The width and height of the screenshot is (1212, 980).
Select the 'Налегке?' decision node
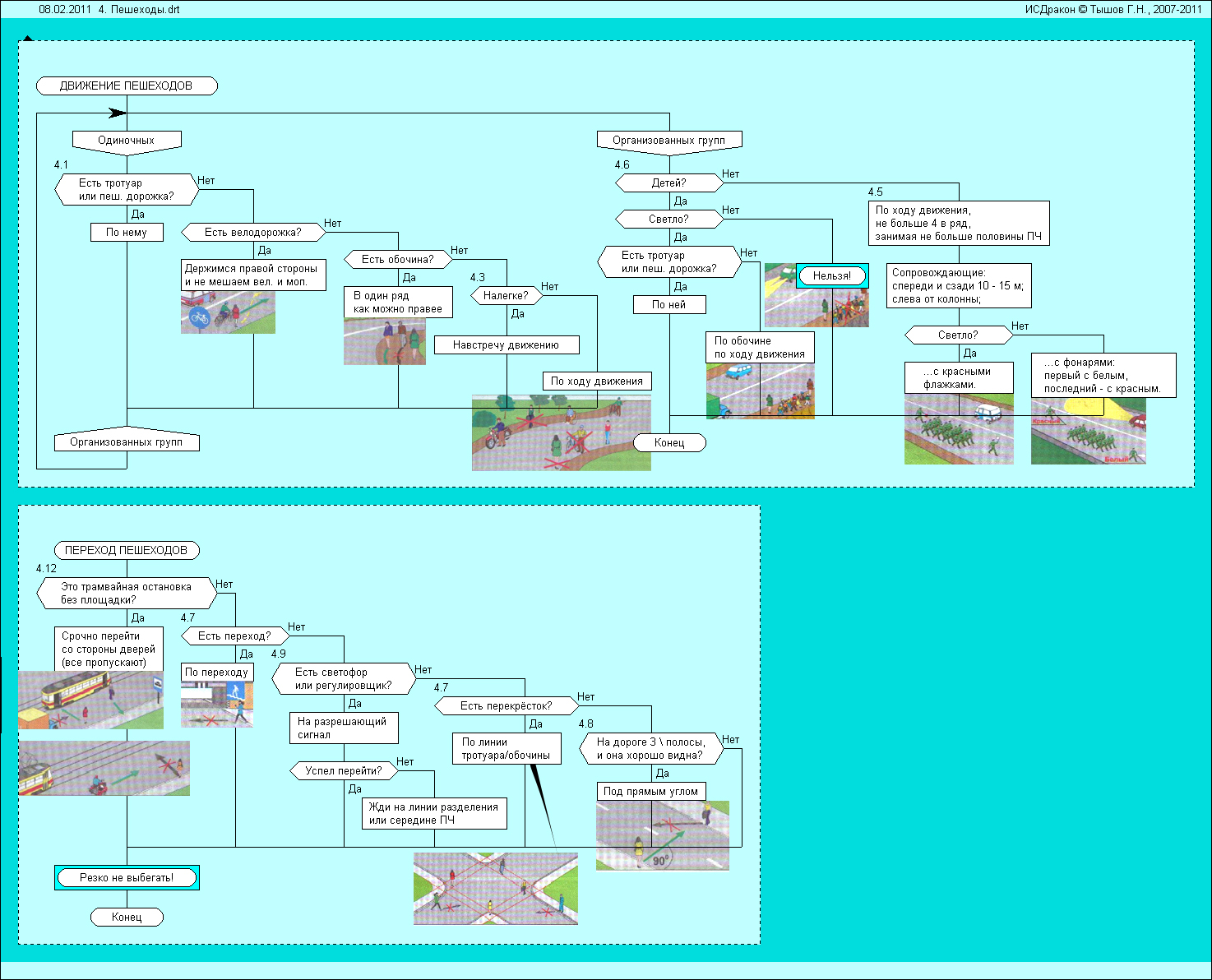click(x=506, y=295)
